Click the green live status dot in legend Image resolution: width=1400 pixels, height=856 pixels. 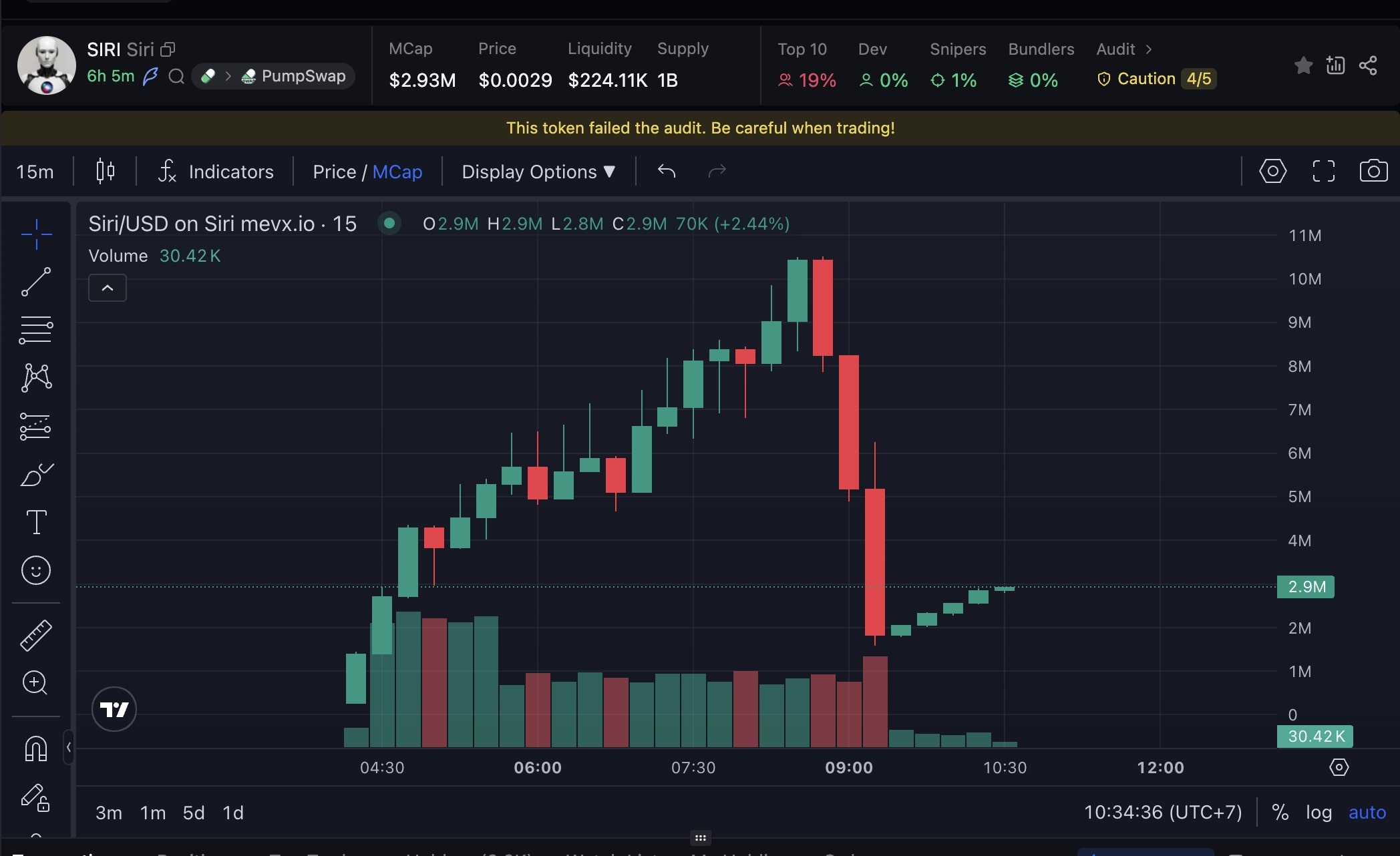pyautogui.click(x=389, y=223)
